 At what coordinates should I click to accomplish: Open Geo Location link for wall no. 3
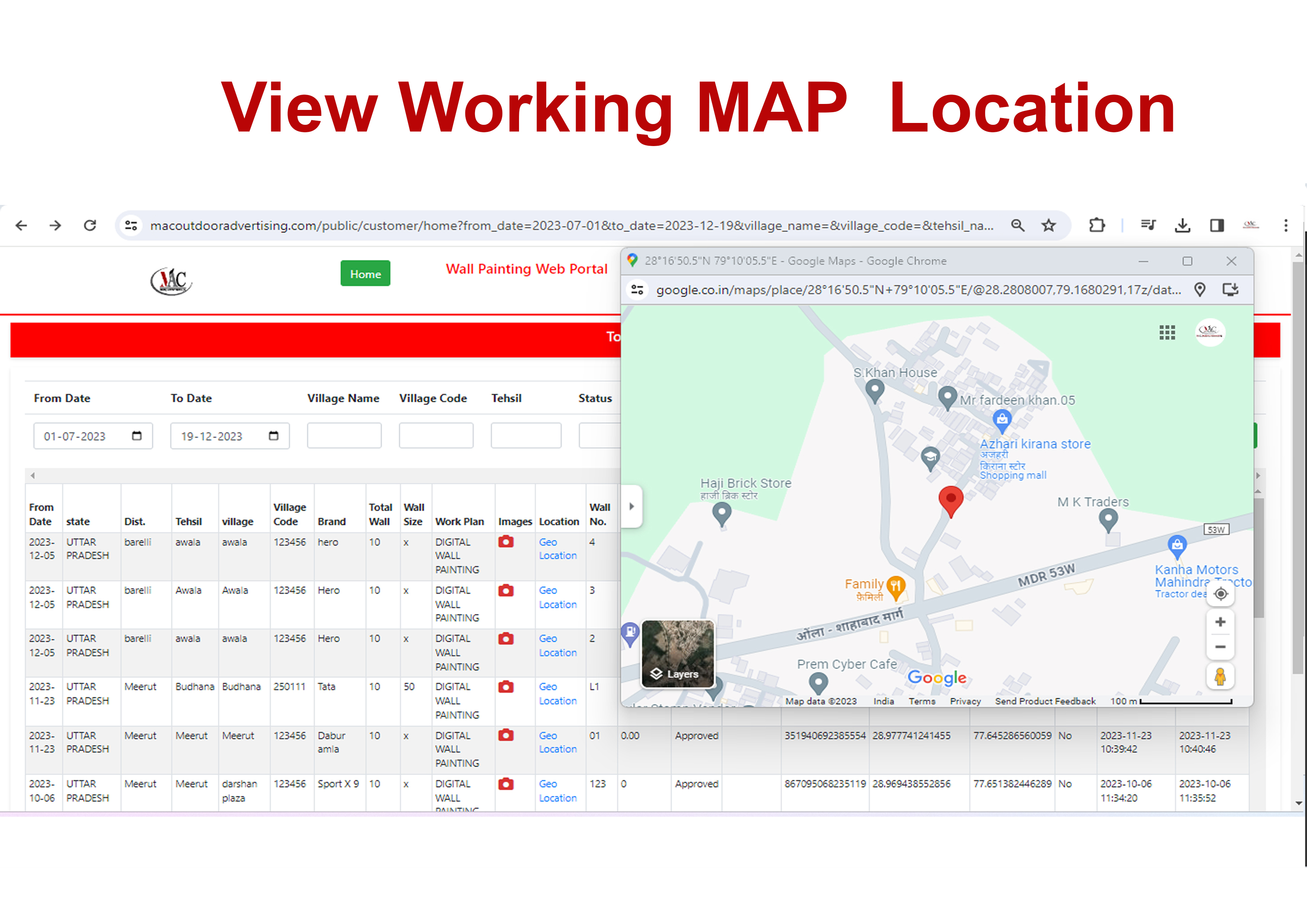(x=558, y=597)
